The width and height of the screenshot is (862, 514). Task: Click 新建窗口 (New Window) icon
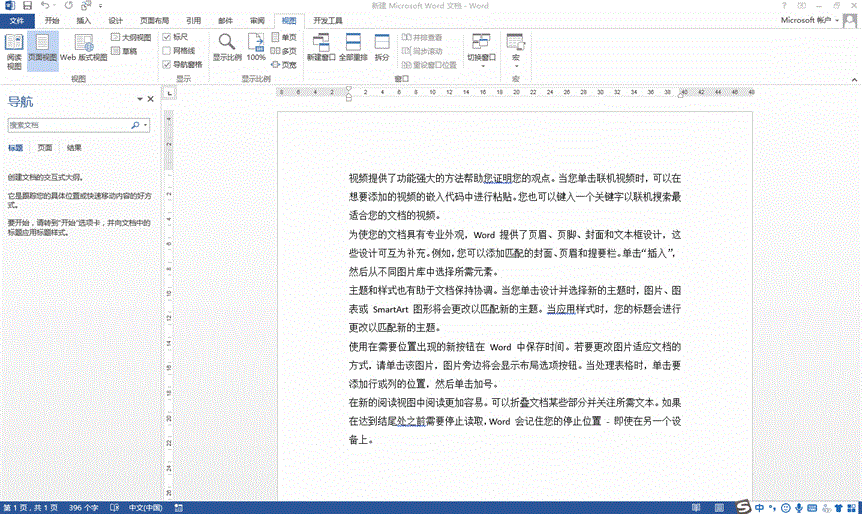[321, 49]
